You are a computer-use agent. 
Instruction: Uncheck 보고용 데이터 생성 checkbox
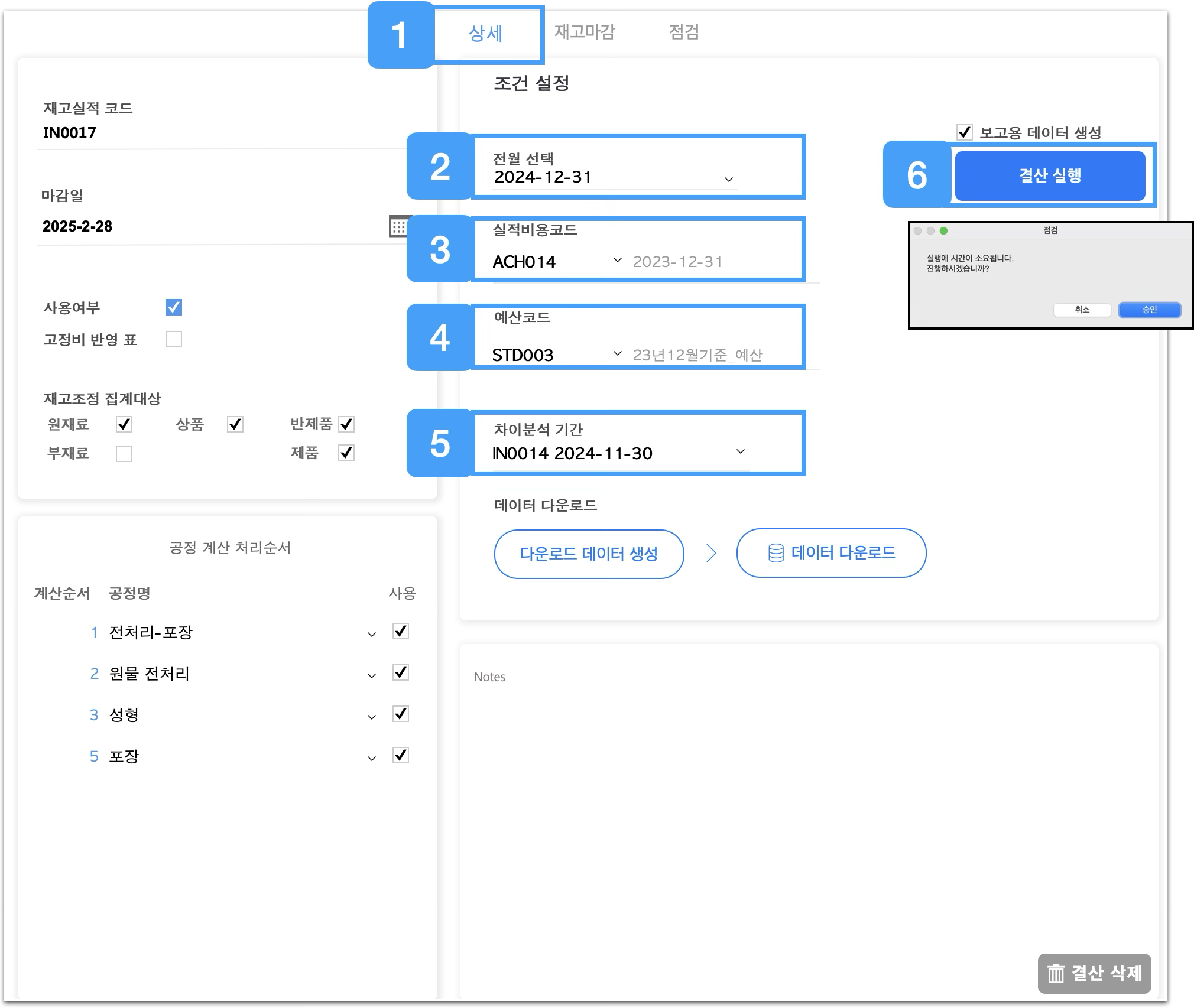[x=965, y=132]
